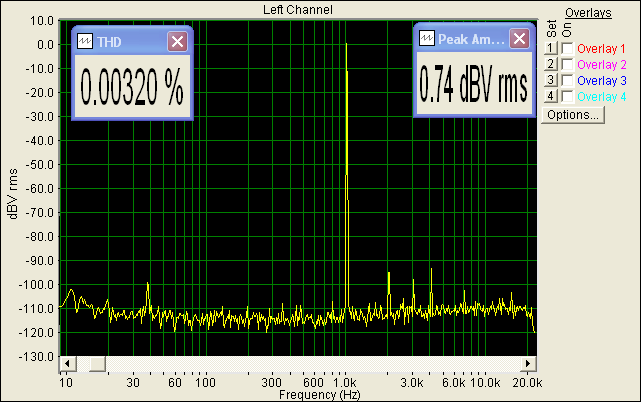Click the red Overlay 1 label
The height and width of the screenshot is (402, 641).
pos(601,49)
